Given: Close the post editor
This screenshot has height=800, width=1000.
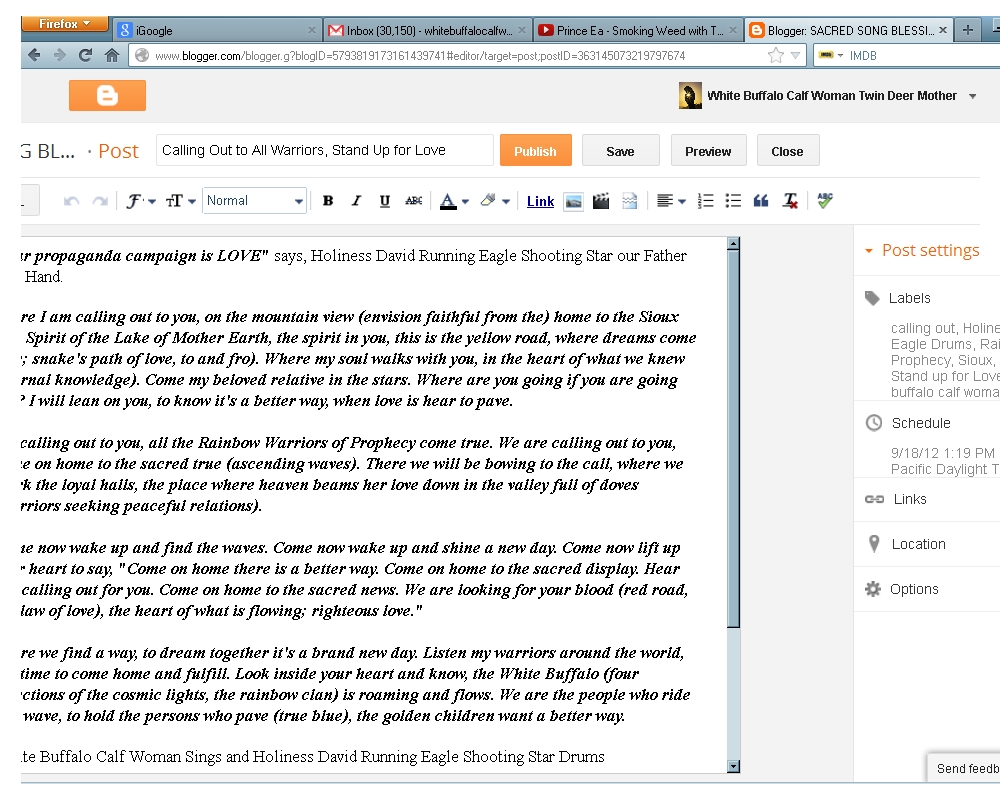Looking at the screenshot, I should click(x=788, y=151).
